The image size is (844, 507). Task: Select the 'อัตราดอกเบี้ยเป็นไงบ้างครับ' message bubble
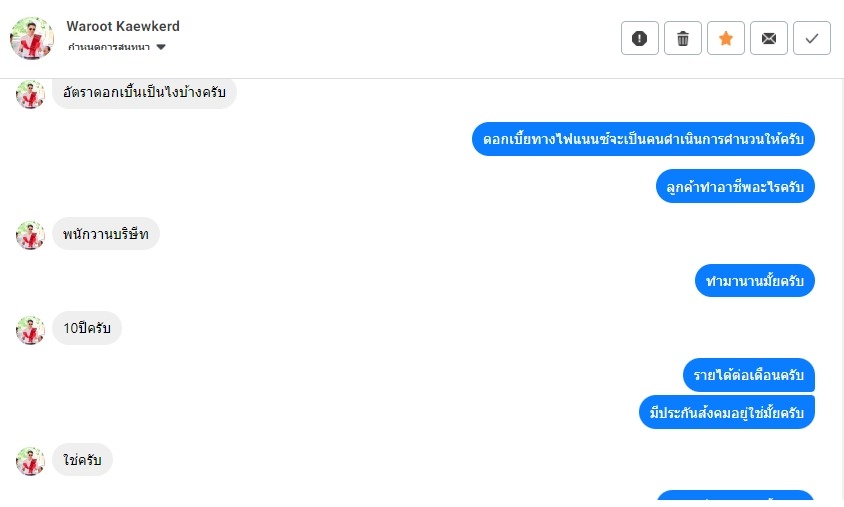coord(144,93)
